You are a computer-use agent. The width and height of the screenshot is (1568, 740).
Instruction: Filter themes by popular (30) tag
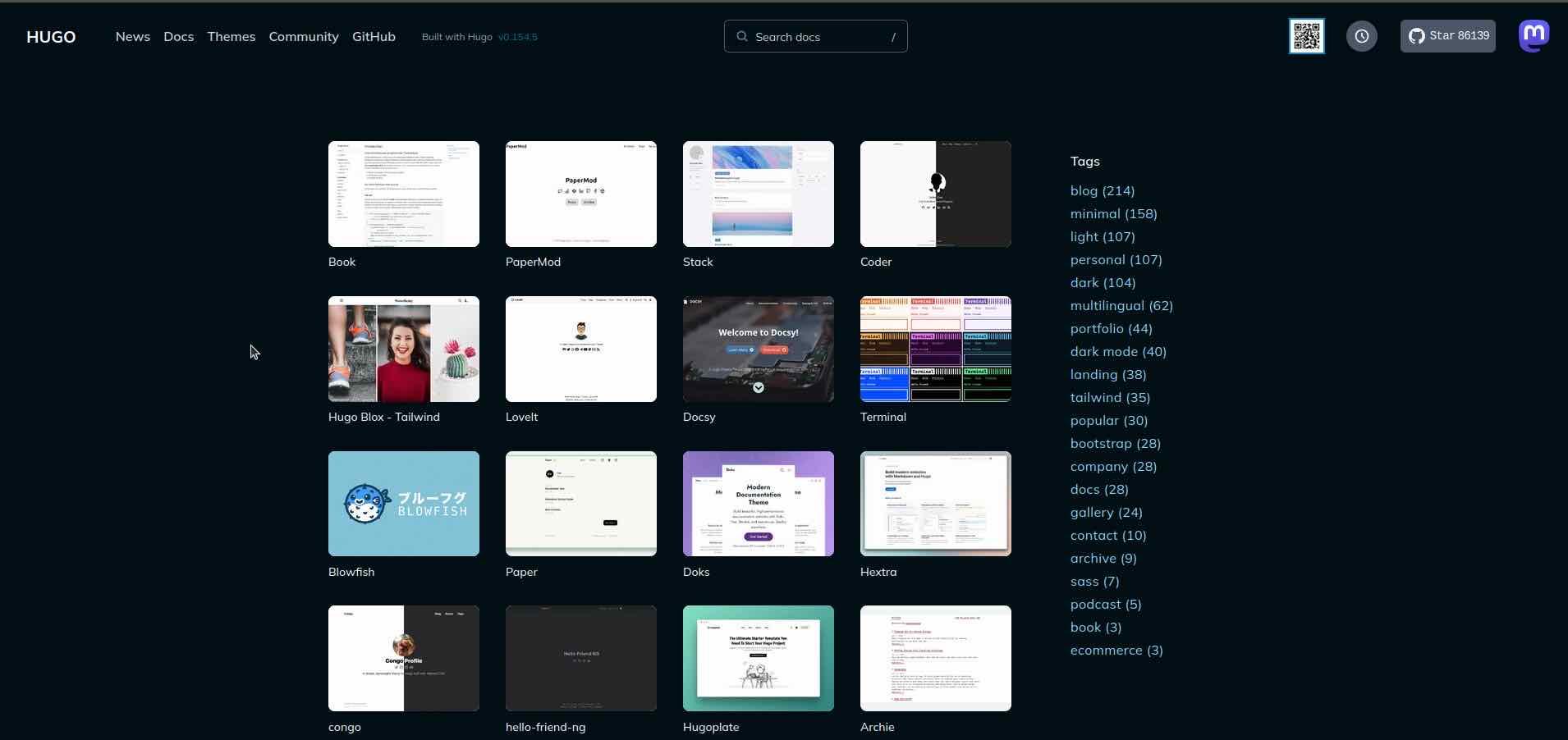tap(1109, 420)
